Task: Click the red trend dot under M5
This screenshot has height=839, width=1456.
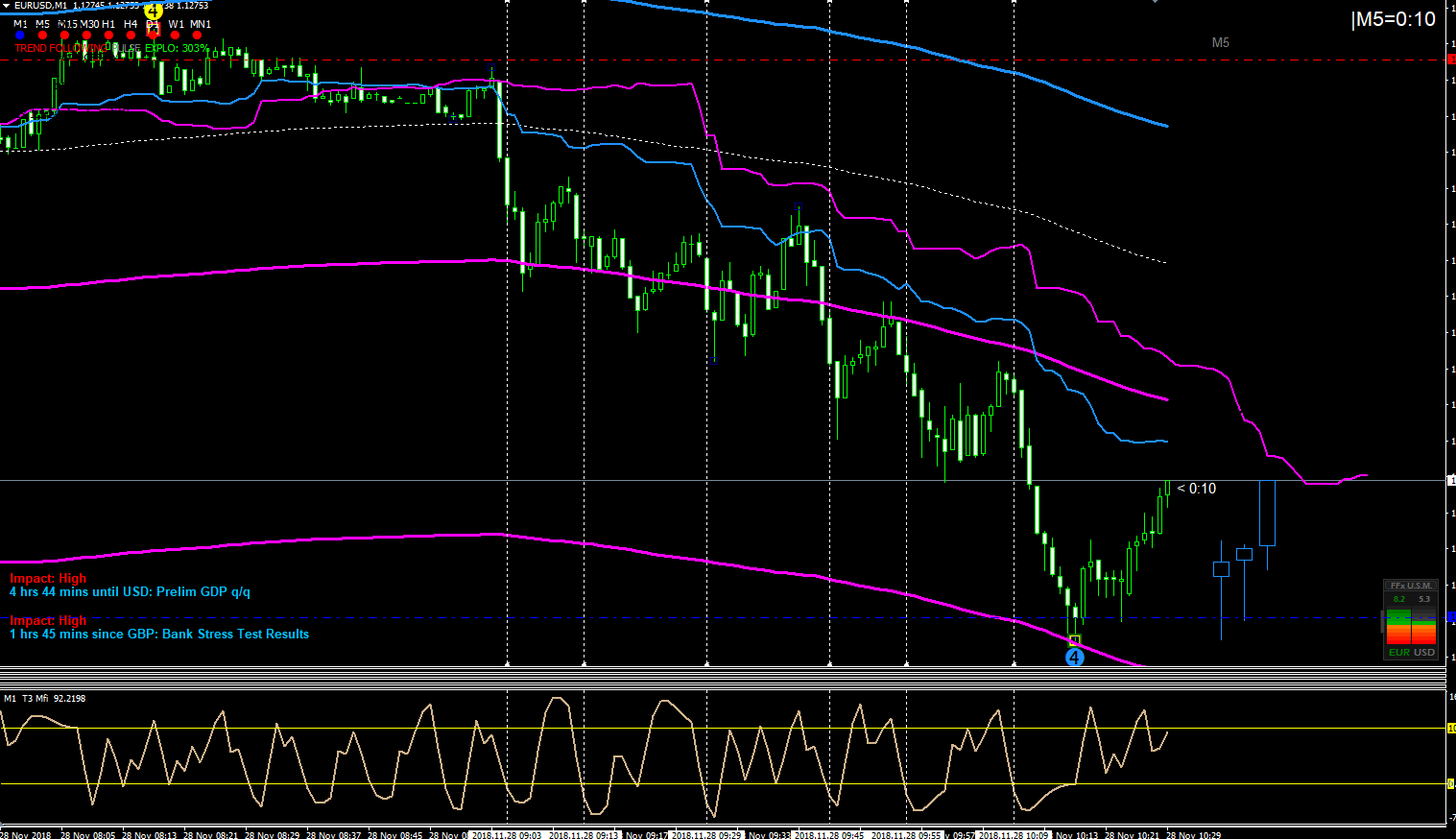Action: click(42, 36)
